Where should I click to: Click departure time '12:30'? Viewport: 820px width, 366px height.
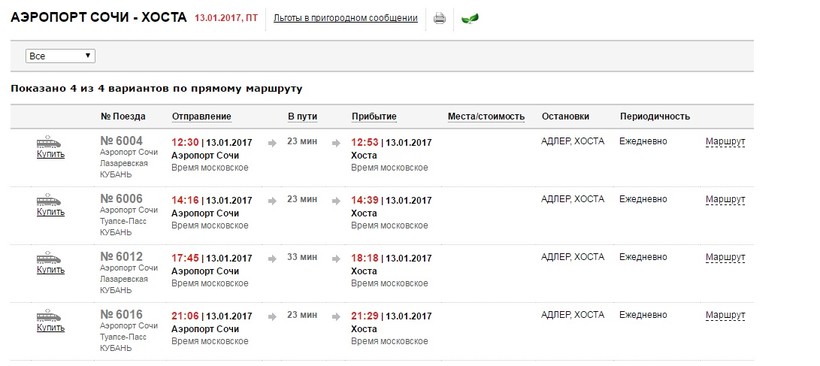tap(185, 143)
